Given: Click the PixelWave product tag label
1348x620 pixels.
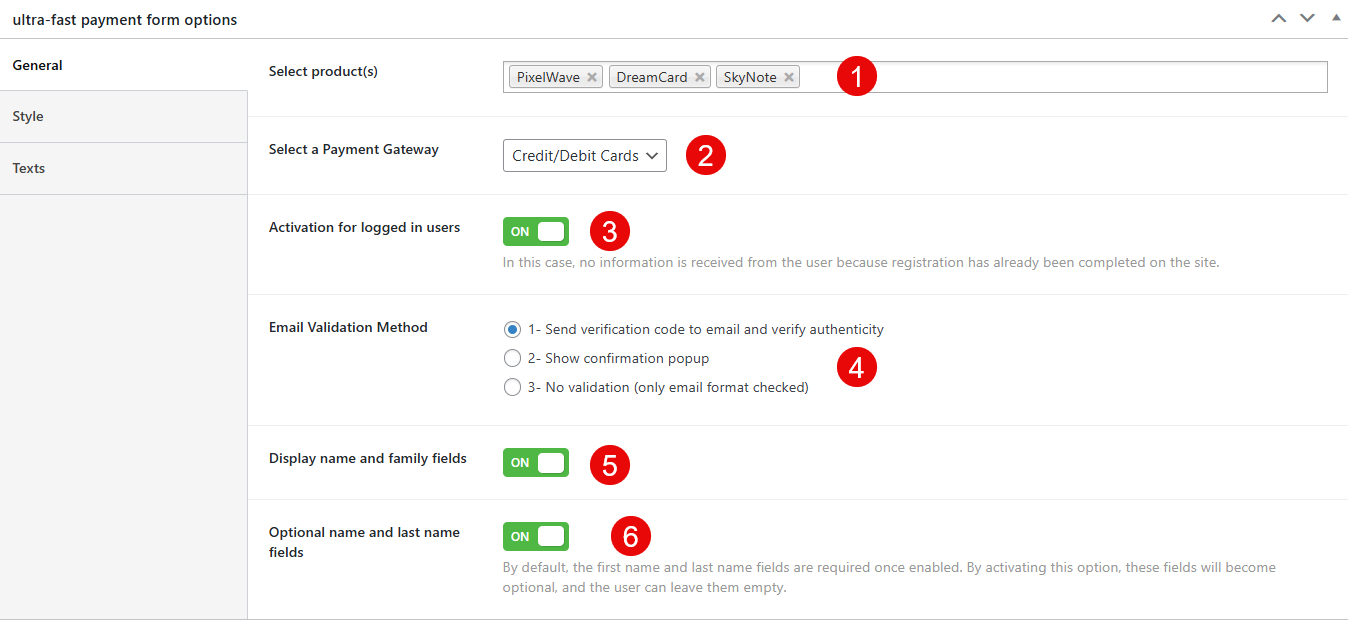Looking at the screenshot, I should pos(548,77).
